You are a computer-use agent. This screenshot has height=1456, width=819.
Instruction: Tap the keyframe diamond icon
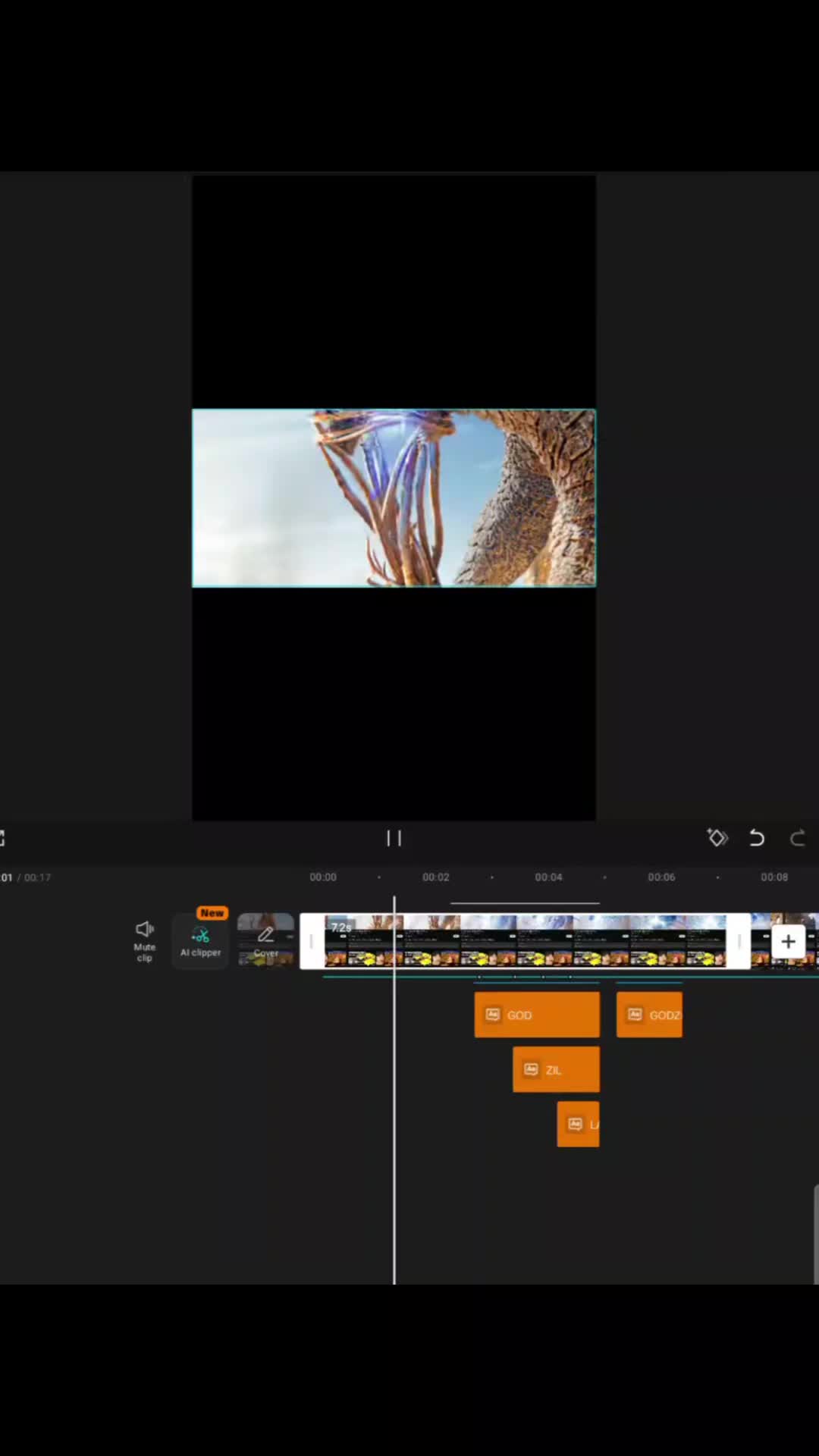pos(717,837)
